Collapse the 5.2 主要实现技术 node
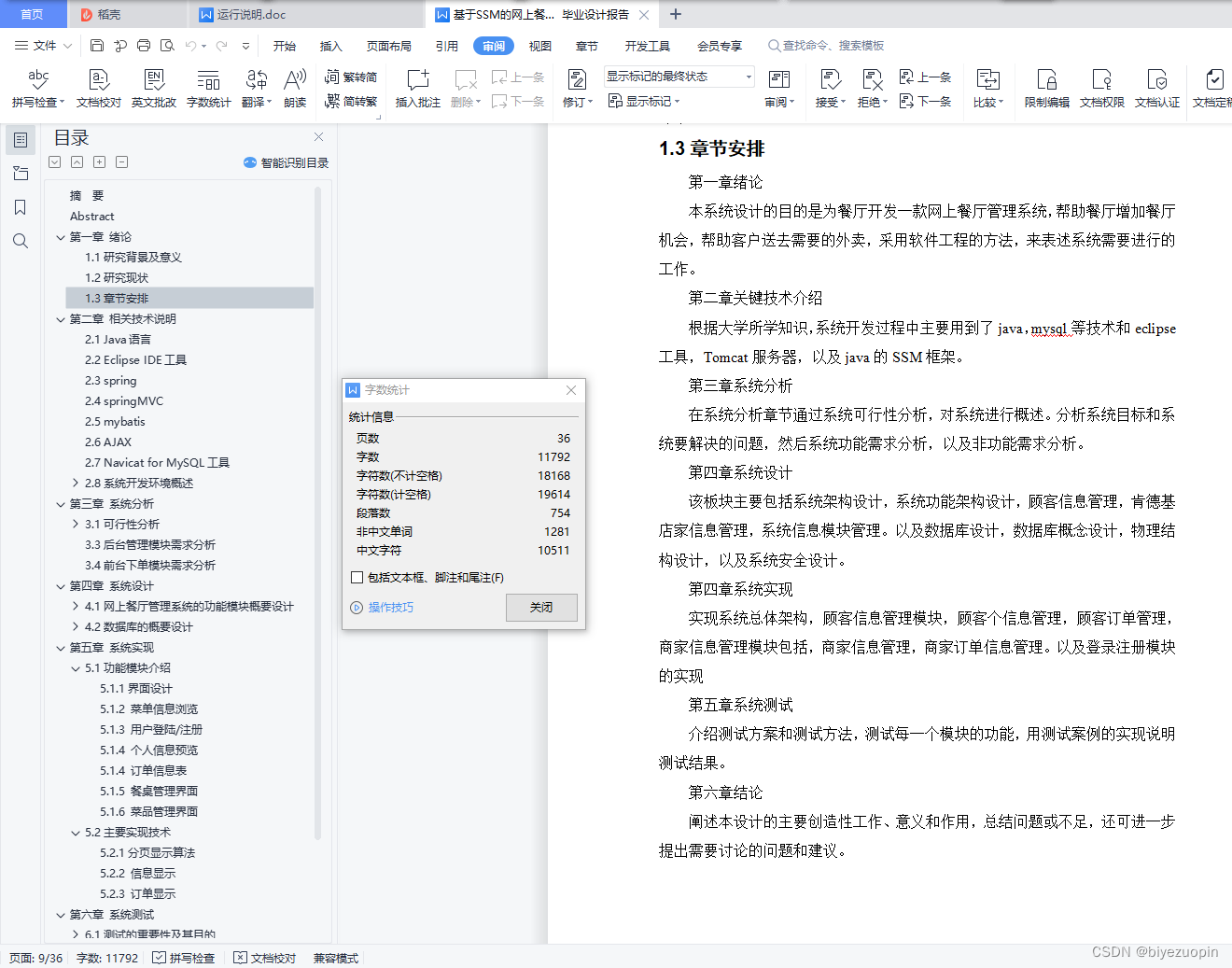This screenshot has width=1232, height=968. [x=76, y=833]
